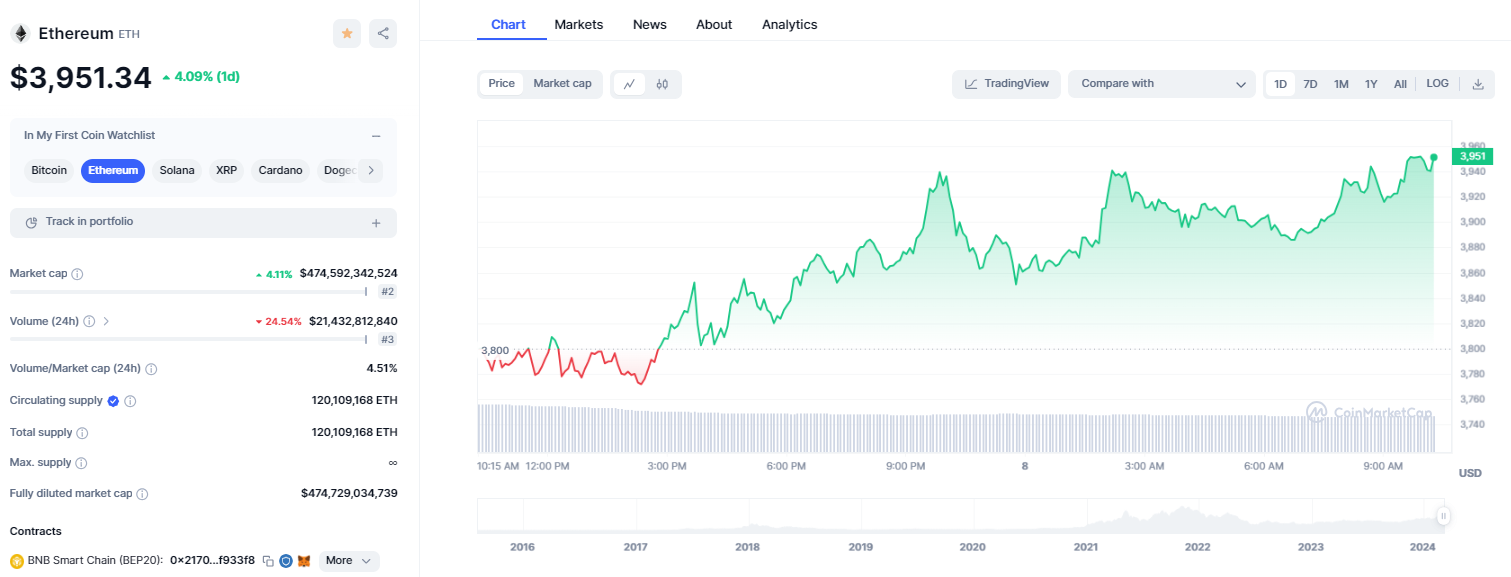The image size is (1511, 577).
Task: Select Ethereum chip in the watchlist
Action: tap(113, 170)
